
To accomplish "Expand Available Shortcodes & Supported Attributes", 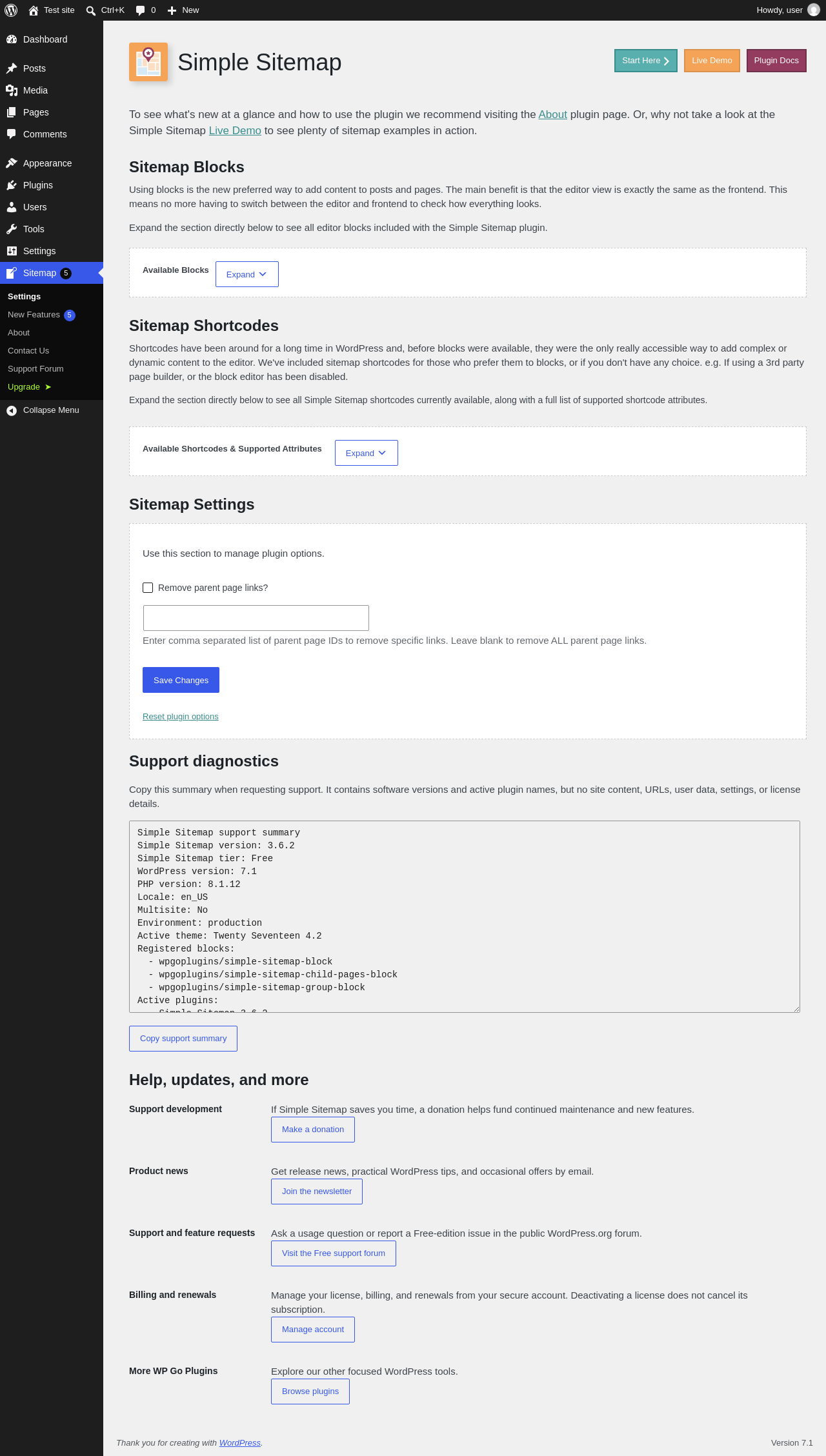I will (367, 453).
